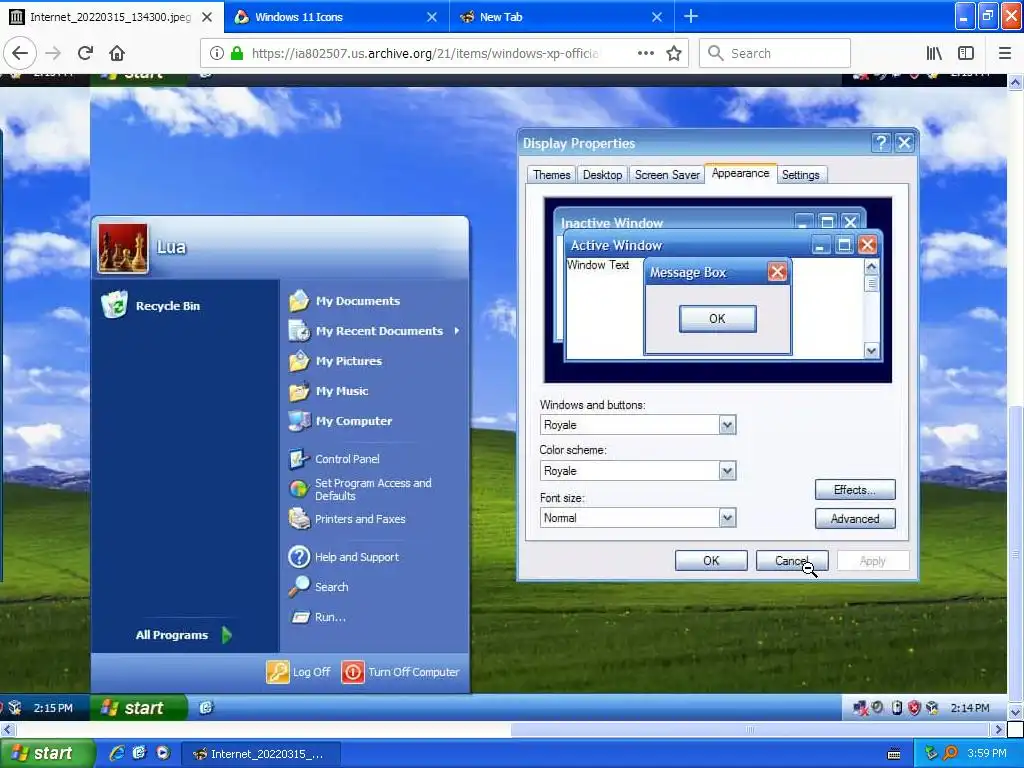1024x768 pixels.
Task: Click into the Firefox Search field
Action: pos(775,53)
